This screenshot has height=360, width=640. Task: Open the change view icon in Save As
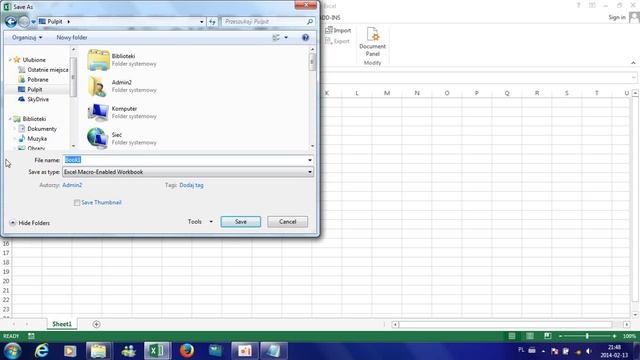click(276, 38)
